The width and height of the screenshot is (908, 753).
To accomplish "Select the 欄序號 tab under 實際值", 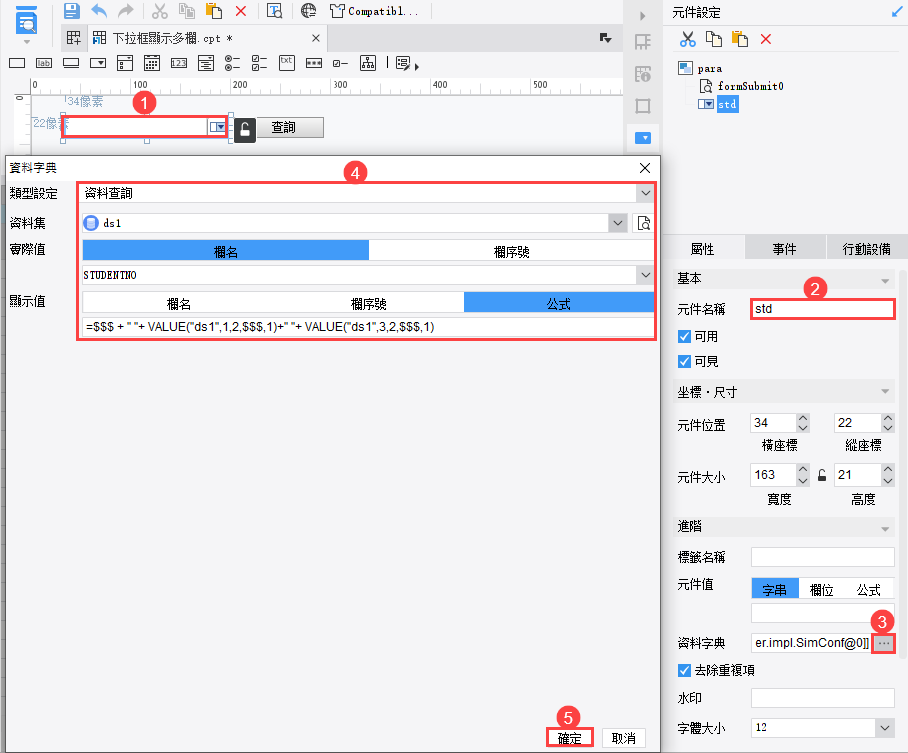I will (x=511, y=251).
